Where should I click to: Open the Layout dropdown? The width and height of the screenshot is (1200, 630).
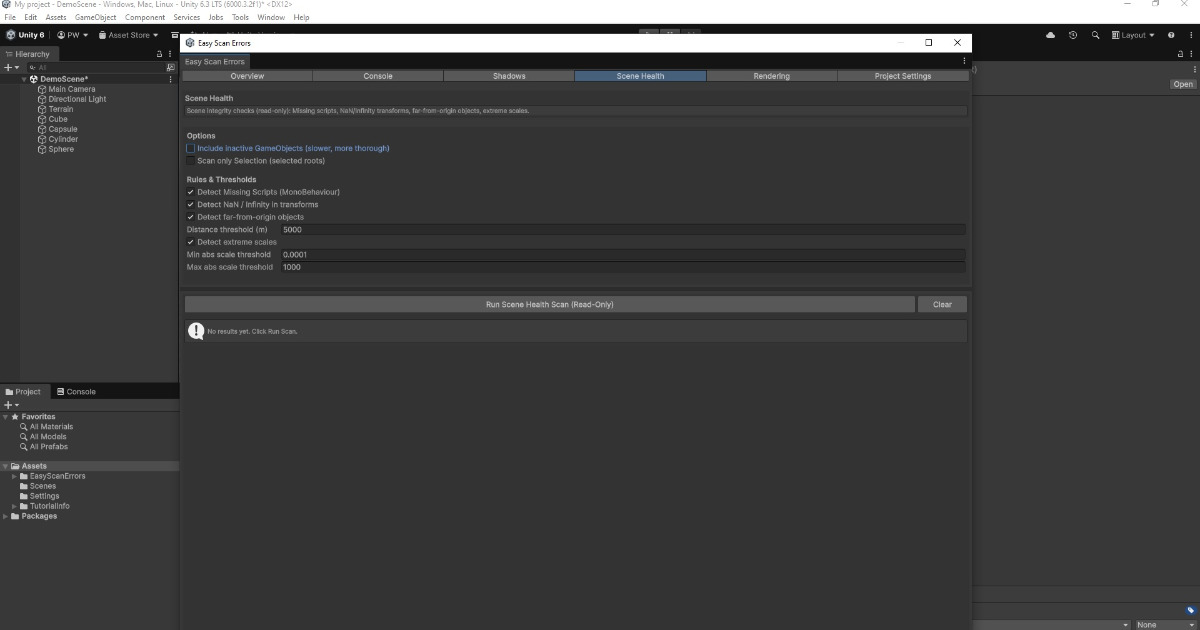point(1133,35)
